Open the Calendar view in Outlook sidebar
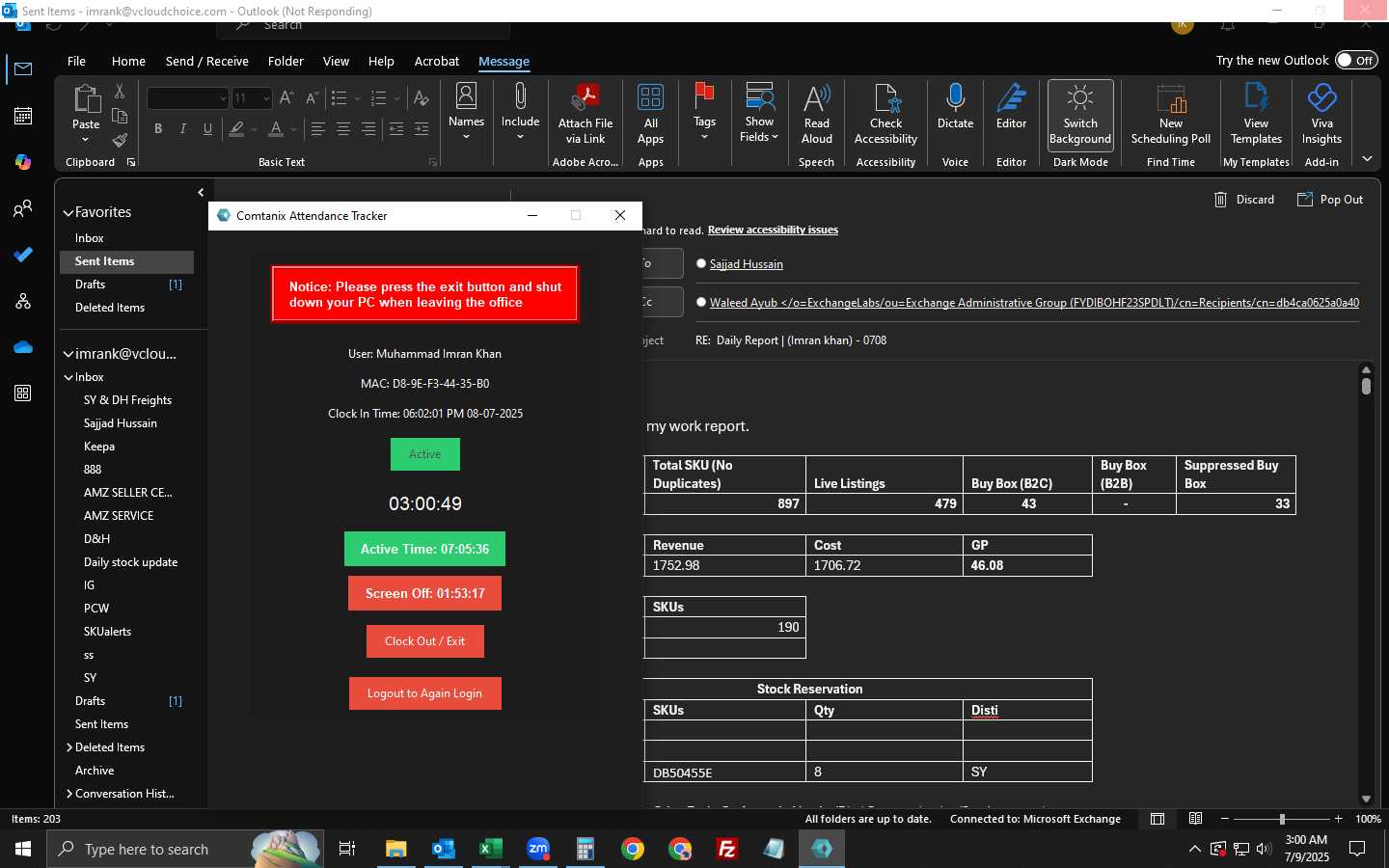The height and width of the screenshot is (868, 1389). [23, 116]
